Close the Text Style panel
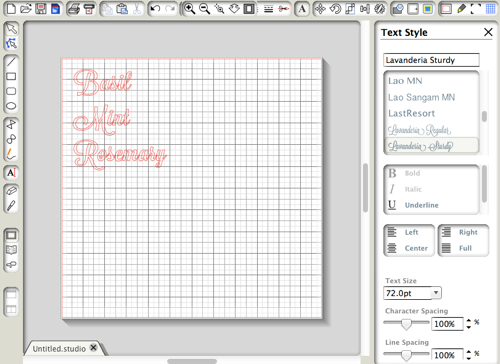Image resolution: width=500 pixels, height=364 pixels. tap(488, 32)
